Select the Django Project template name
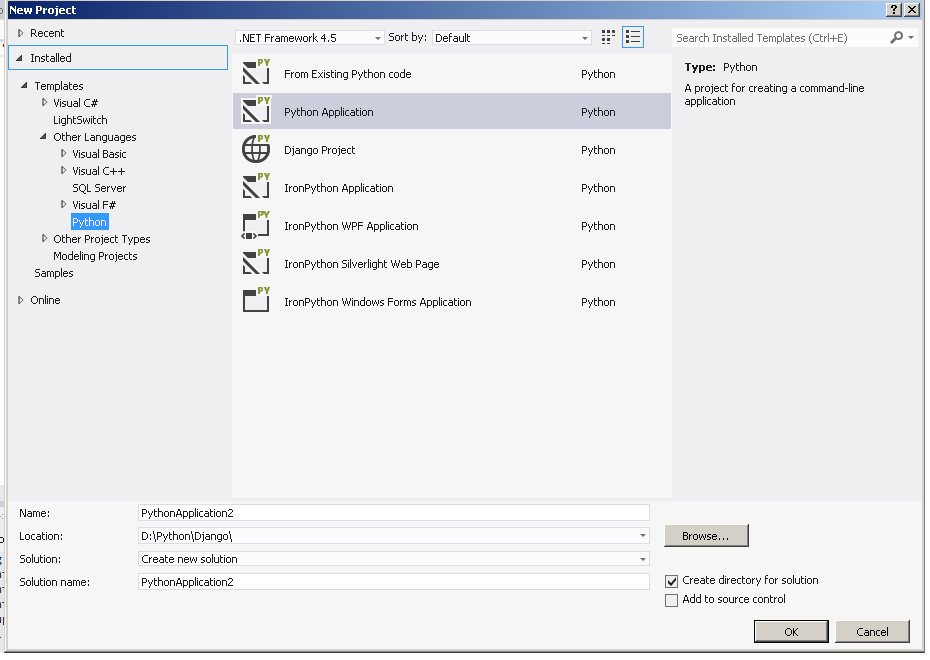 [x=320, y=150]
